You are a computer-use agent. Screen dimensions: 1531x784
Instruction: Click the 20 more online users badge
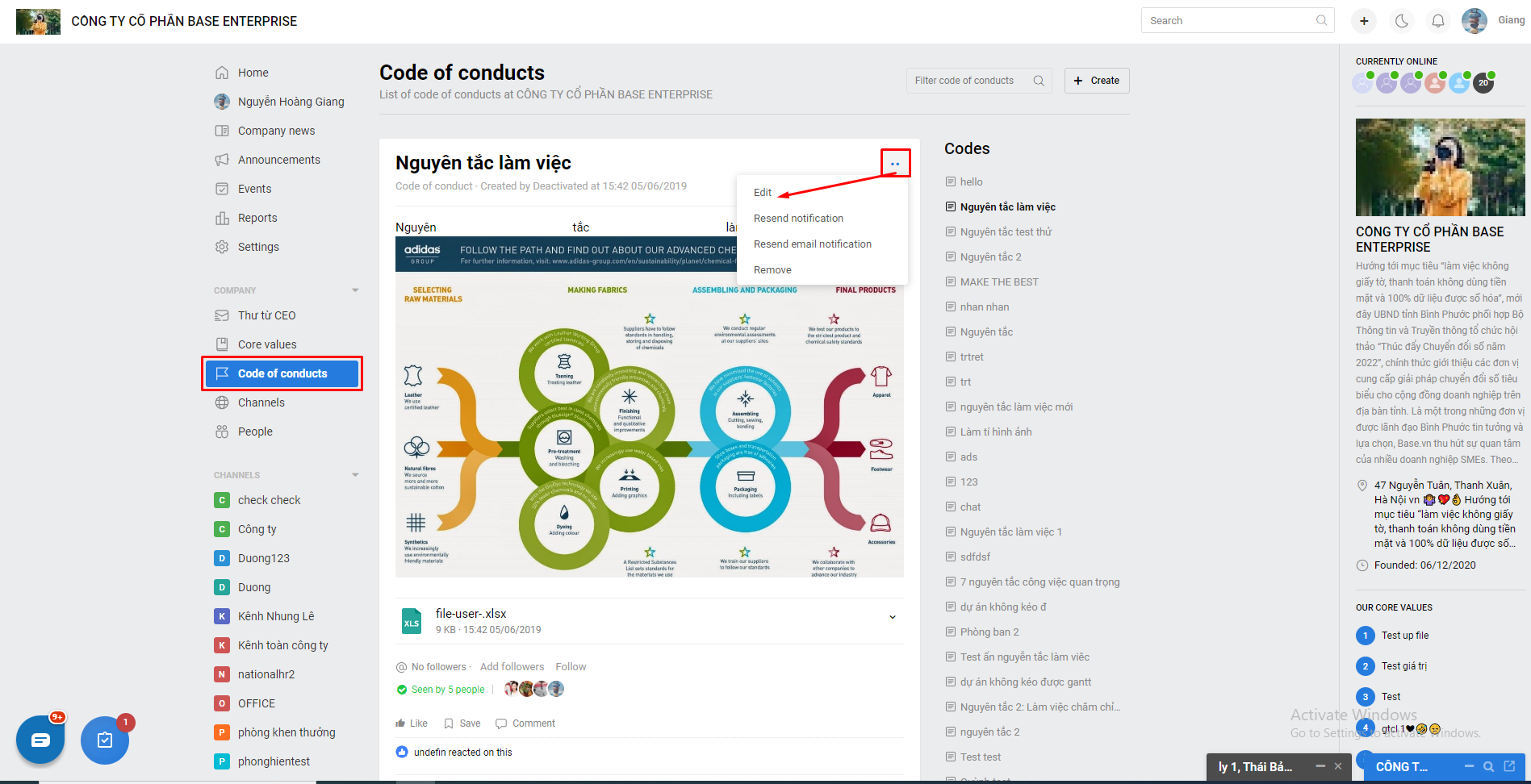click(1483, 82)
